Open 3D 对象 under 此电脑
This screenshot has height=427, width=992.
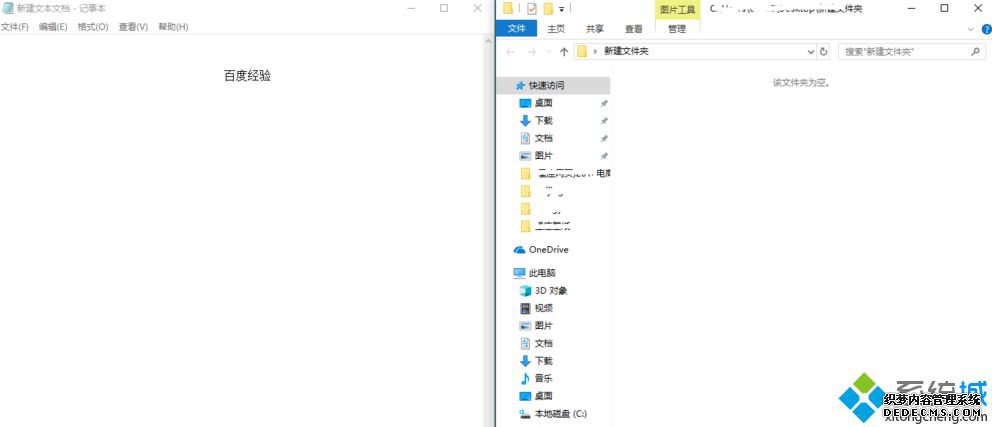[x=551, y=291]
